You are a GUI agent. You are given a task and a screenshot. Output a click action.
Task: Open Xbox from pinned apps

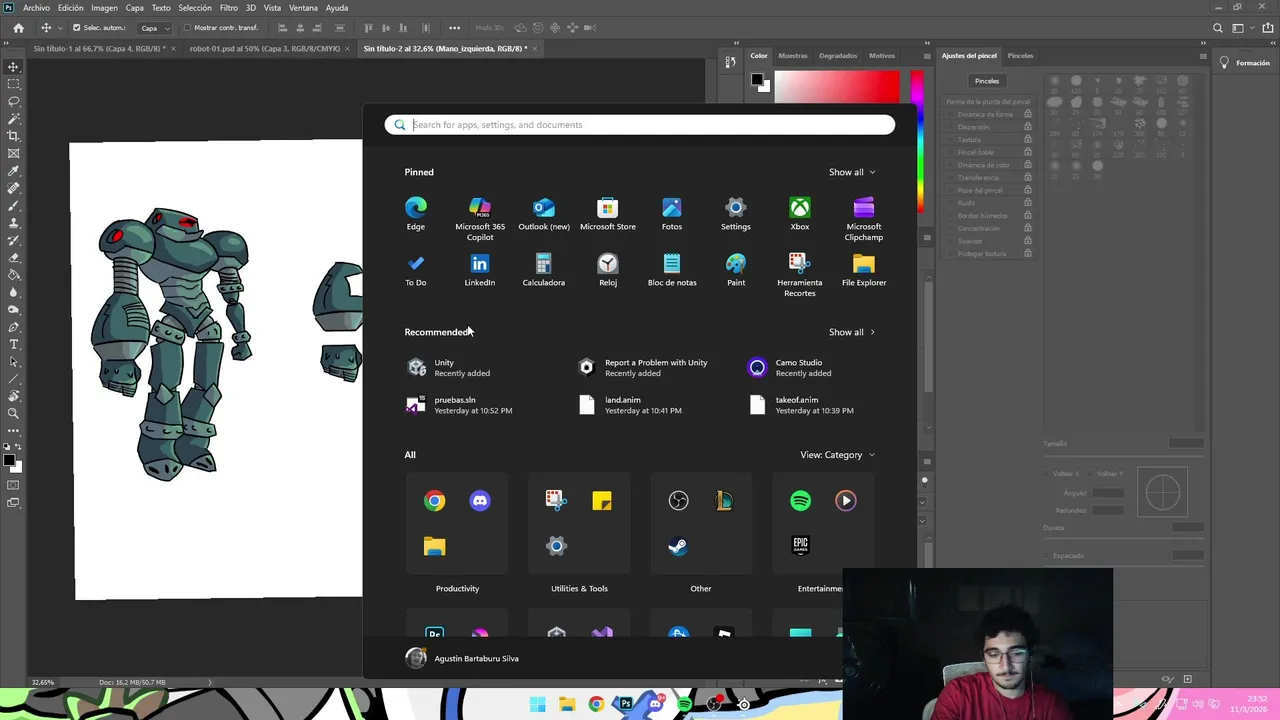[800, 214]
